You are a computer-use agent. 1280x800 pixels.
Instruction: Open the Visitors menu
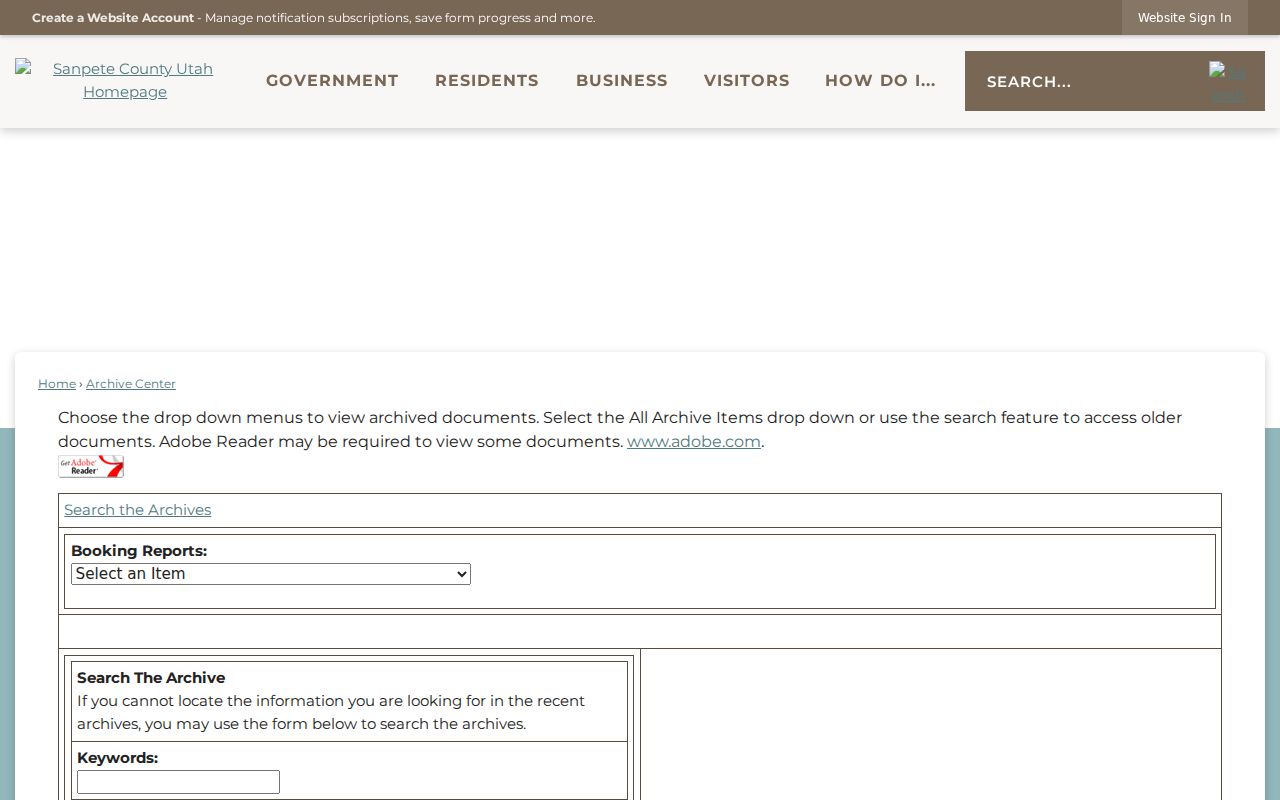click(x=747, y=81)
